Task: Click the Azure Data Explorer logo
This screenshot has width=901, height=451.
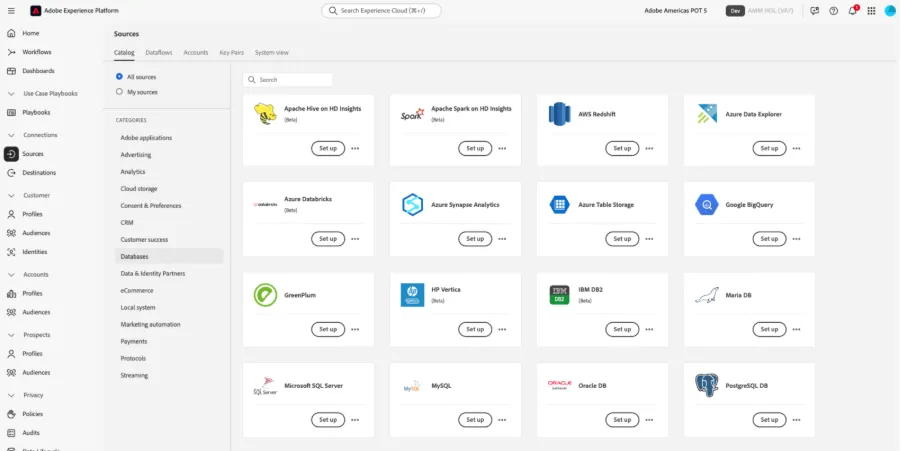Action: coord(706,114)
